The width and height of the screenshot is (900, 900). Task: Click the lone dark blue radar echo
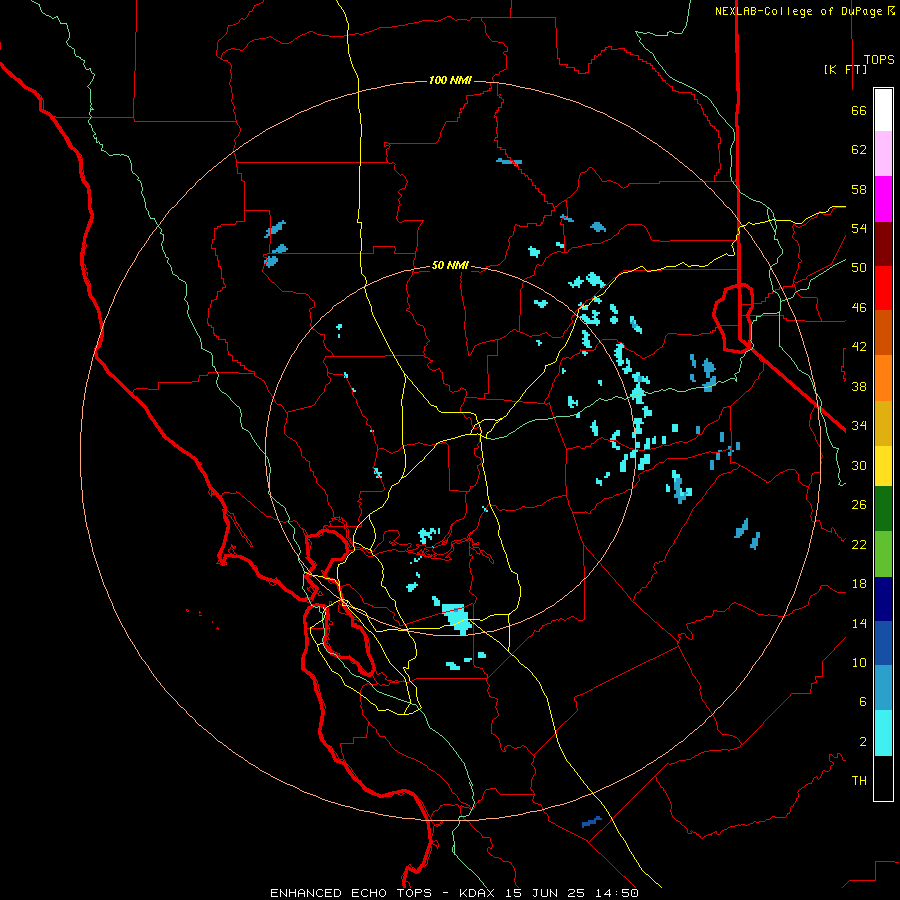coord(592,822)
